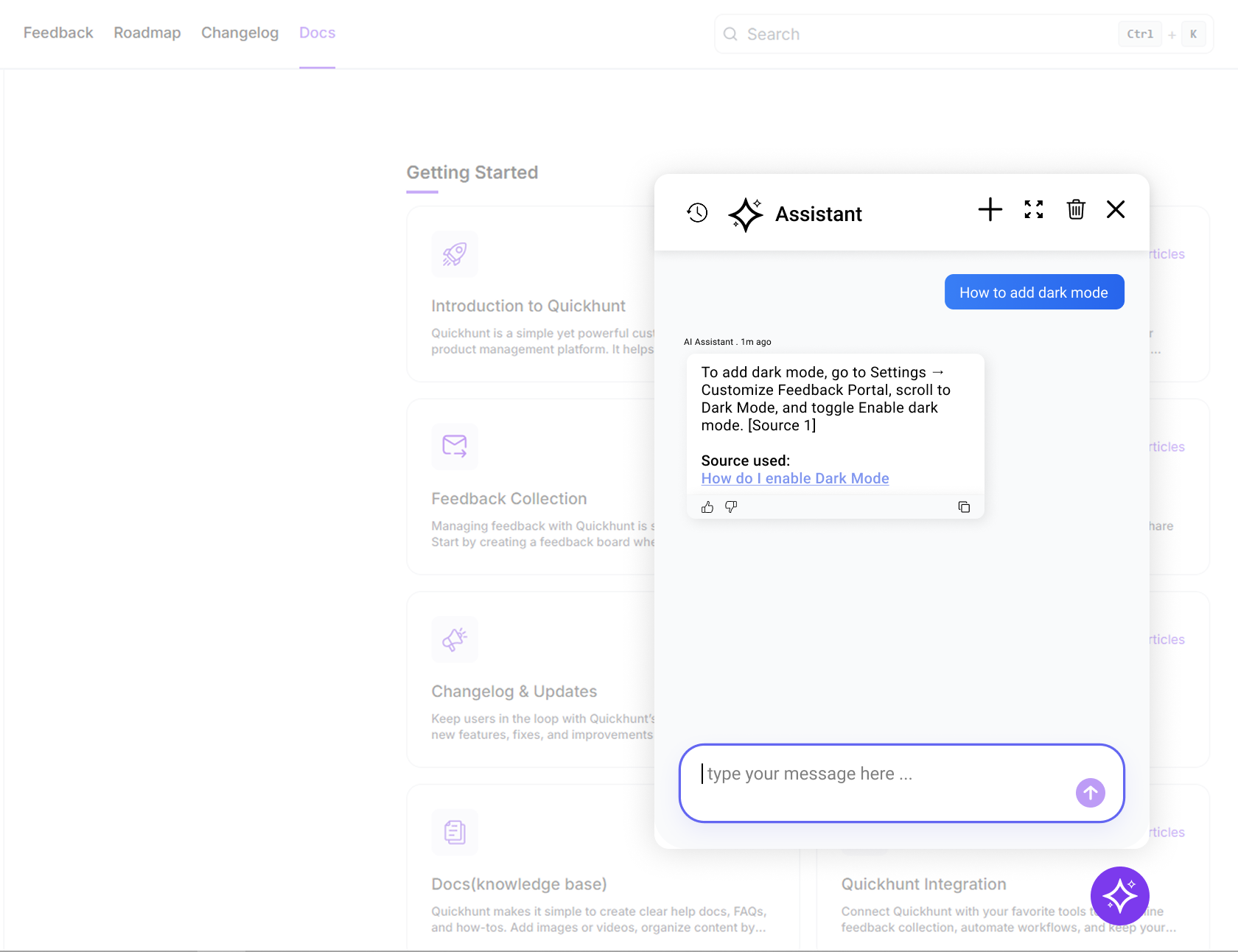Copy the AI response text
Image resolution: width=1238 pixels, height=952 pixels.
point(964,507)
